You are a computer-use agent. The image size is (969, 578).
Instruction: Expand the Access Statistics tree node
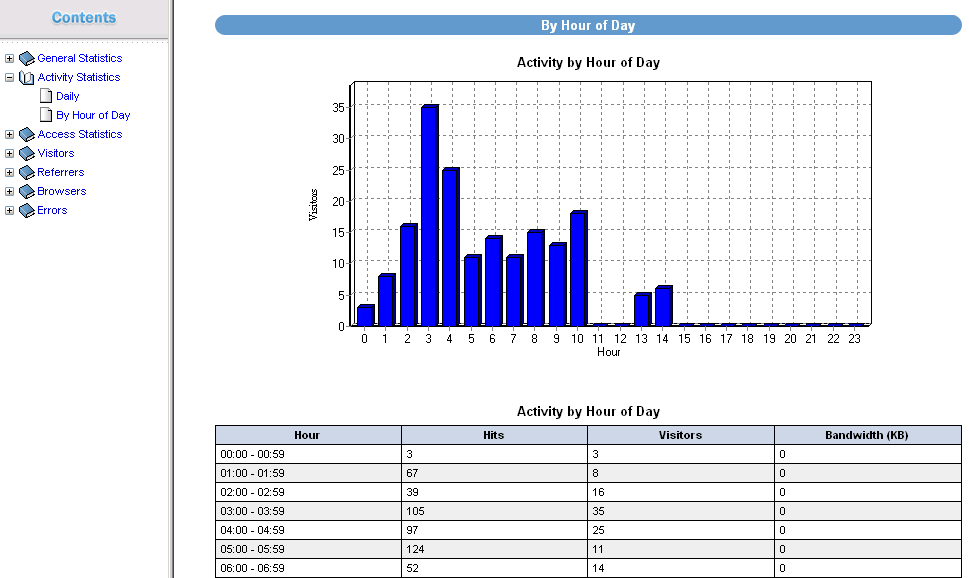point(9,135)
